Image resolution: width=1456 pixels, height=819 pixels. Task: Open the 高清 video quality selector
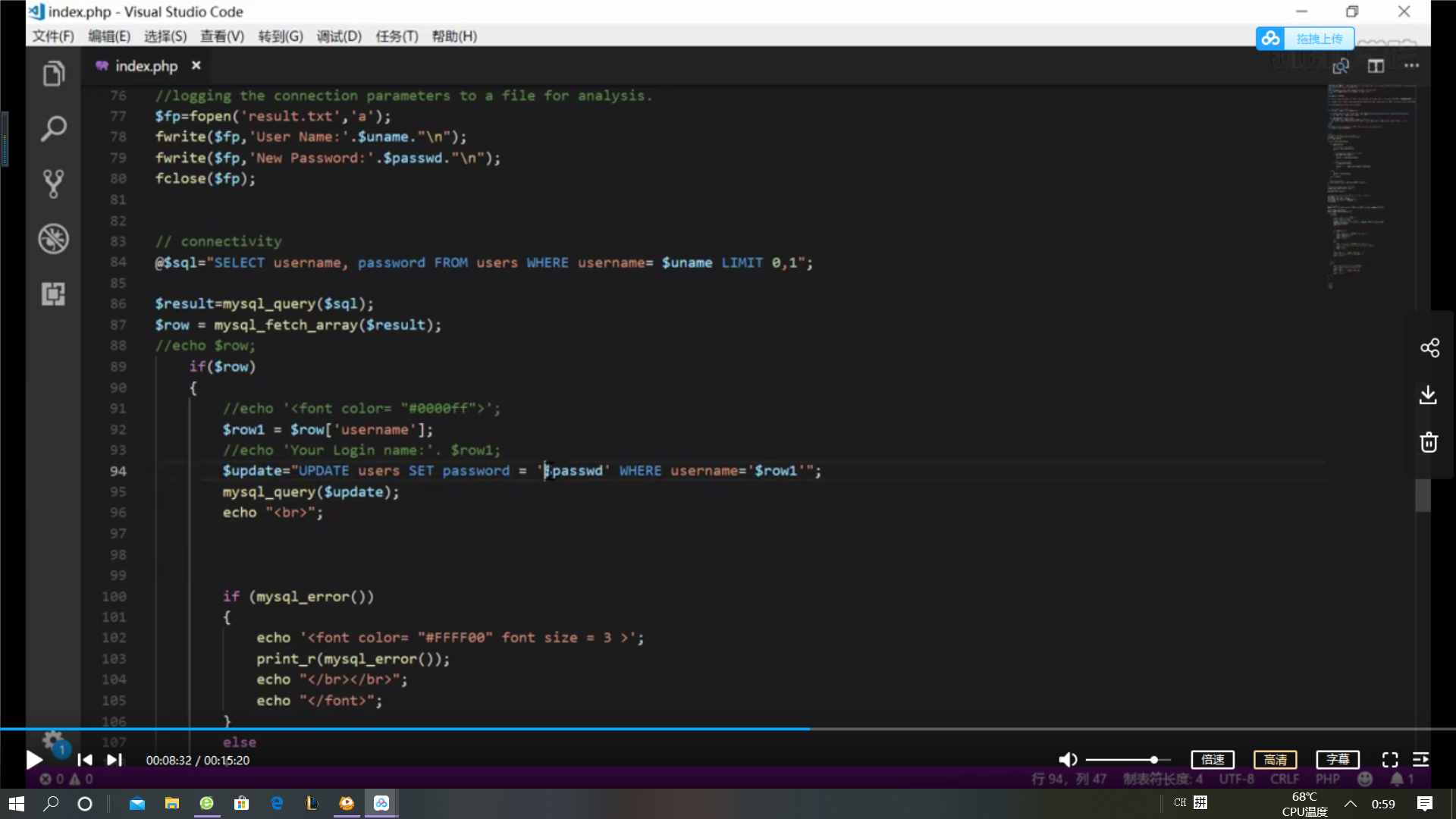click(1276, 760)
